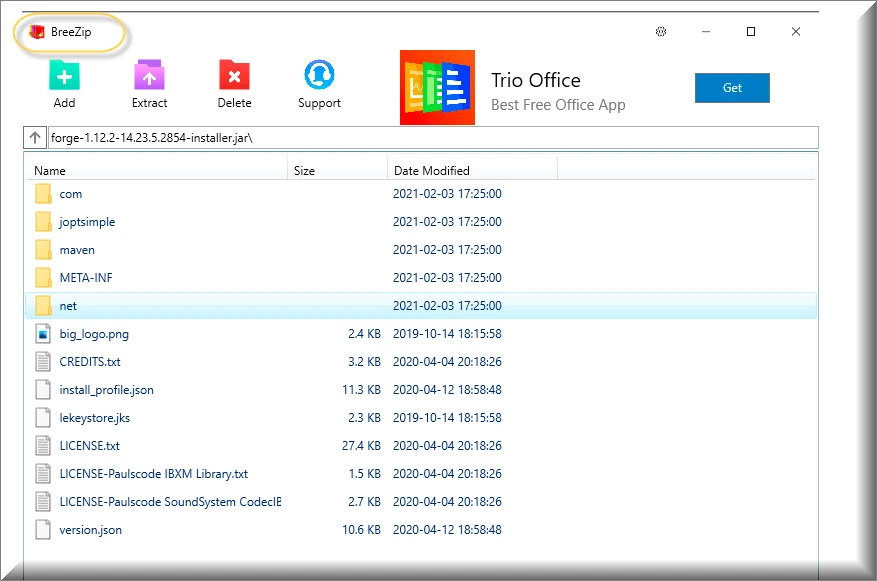Screen dimensions: 877x581
Task: Open the settings gear in title bar
Action: click(x=661, y=31)
